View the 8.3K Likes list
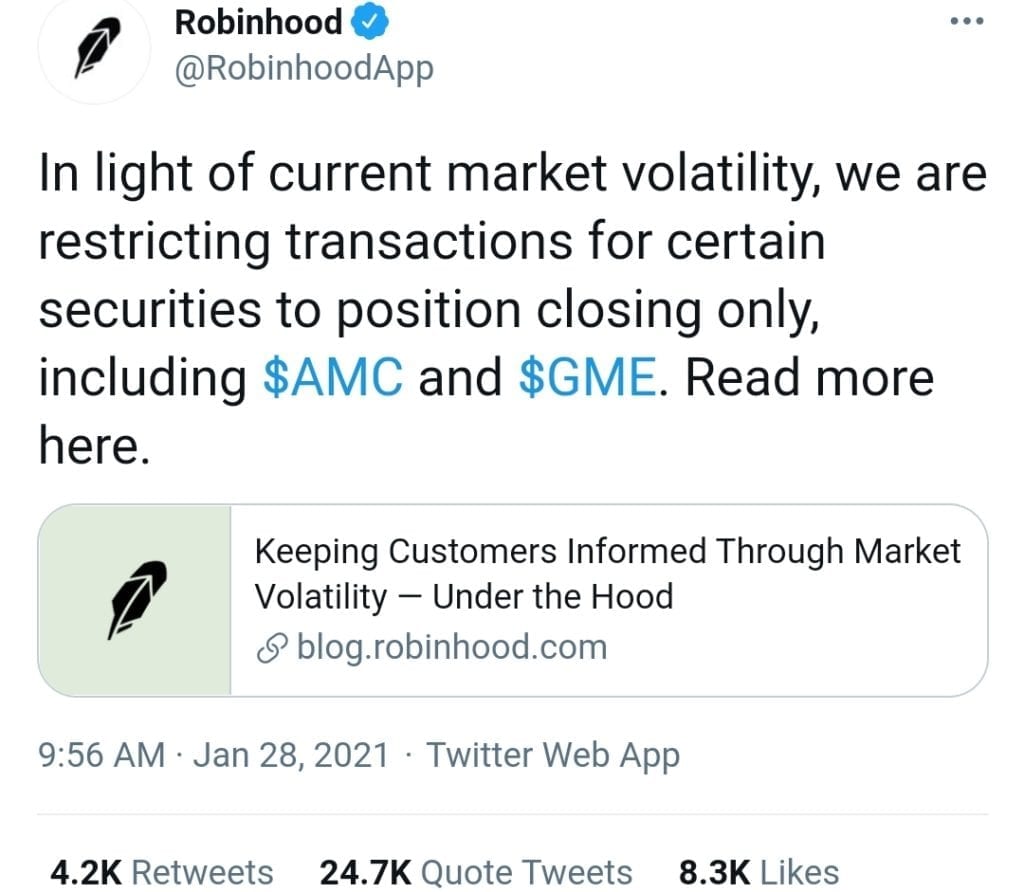The width and height of the screenshot is (1024, 892). (759, 872)
